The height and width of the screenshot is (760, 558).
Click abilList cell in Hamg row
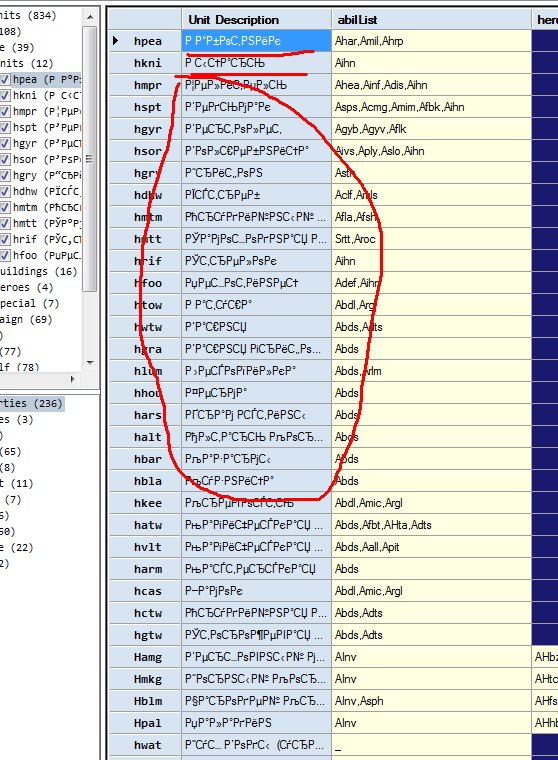coord(431,657)
